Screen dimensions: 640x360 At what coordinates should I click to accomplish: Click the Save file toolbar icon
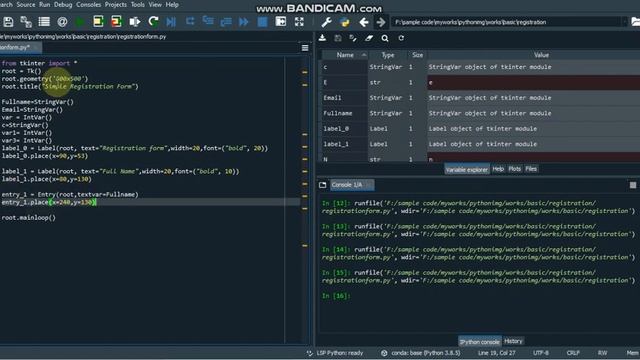click(x=8, y=22)
